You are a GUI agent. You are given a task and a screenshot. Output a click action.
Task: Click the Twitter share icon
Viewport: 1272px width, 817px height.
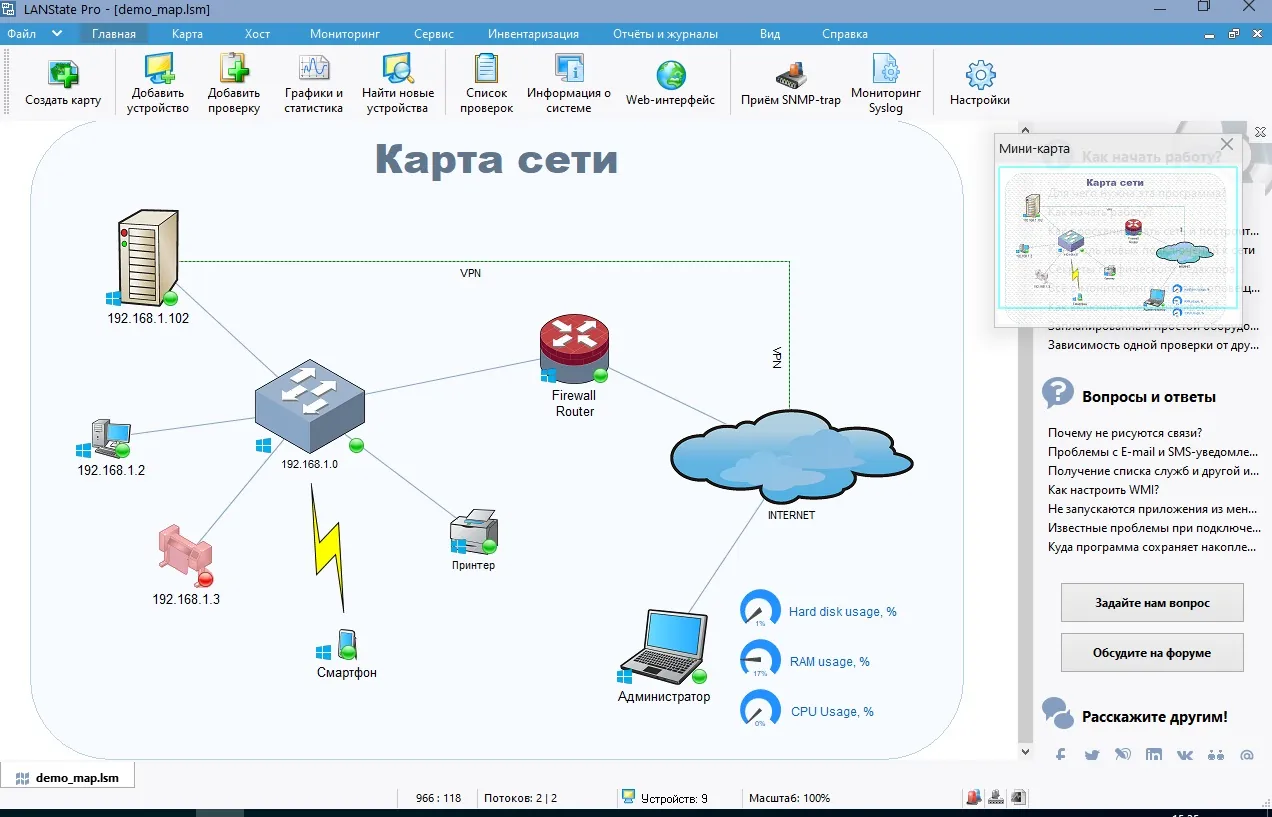[x=1092, y=755]
